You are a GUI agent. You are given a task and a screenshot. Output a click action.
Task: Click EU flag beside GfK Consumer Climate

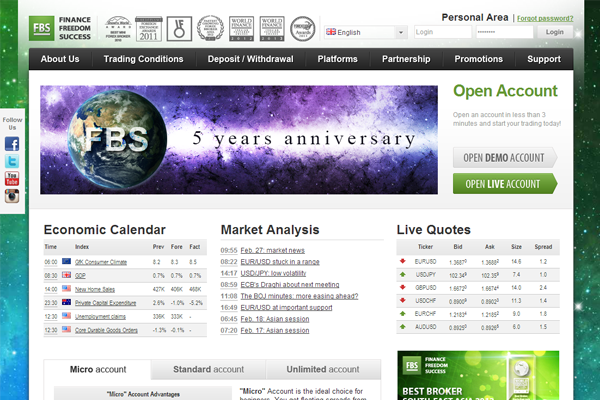pyautogui.click(x=67, y=261)
